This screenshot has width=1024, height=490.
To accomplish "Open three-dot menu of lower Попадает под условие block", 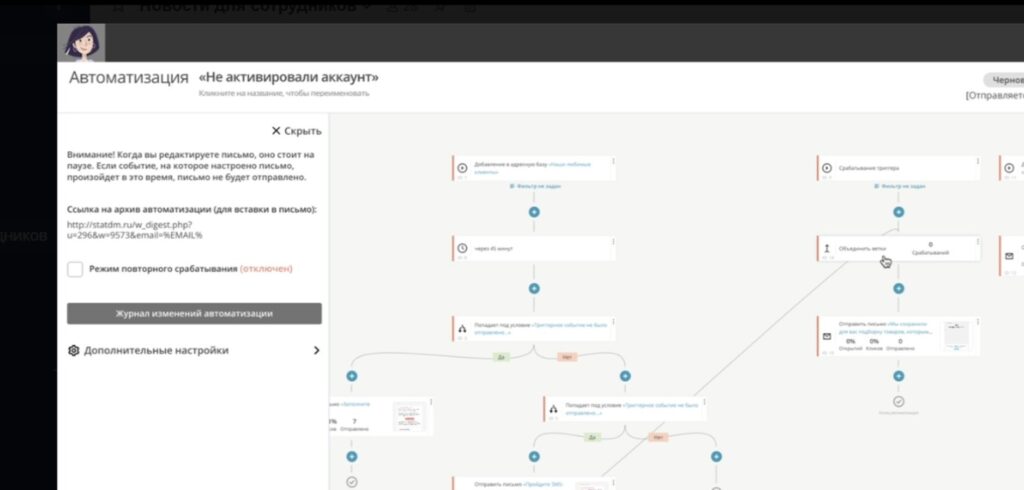I will pos(704,402).
